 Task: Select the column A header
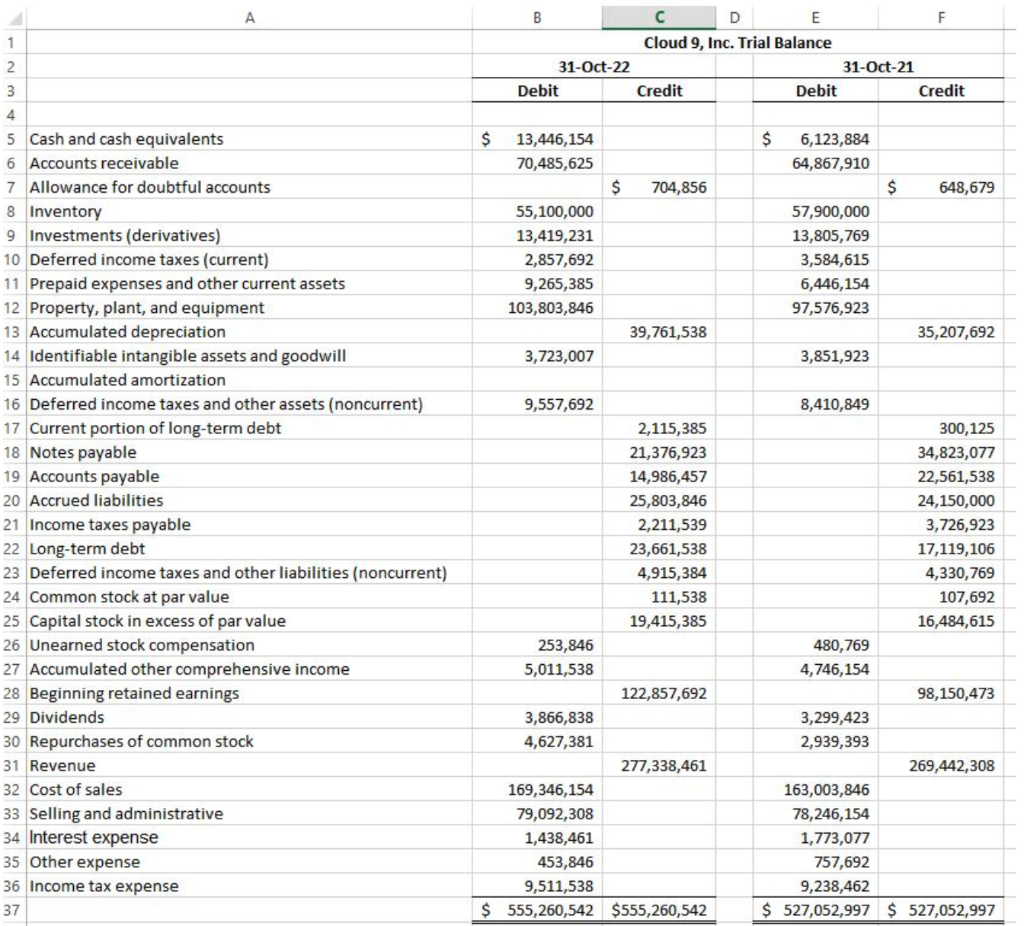250,16
